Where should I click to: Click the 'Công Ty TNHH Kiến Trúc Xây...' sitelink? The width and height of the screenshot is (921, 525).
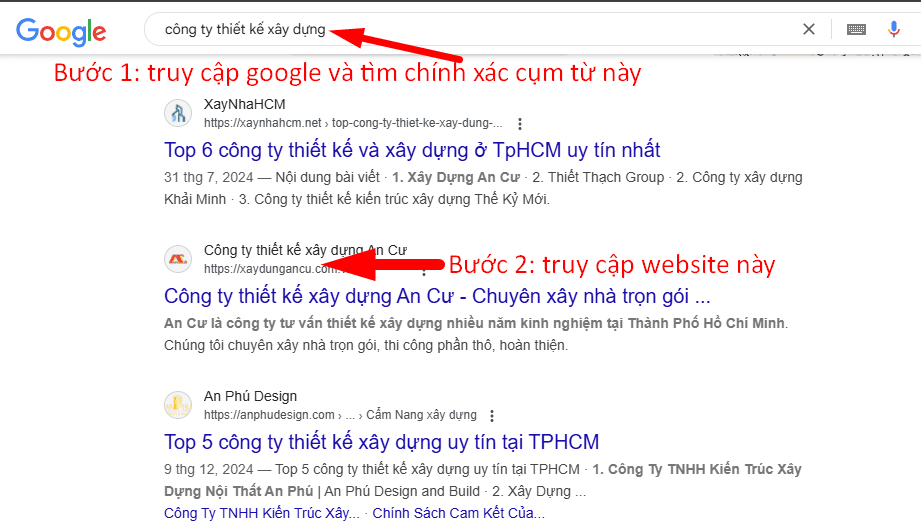261,513
